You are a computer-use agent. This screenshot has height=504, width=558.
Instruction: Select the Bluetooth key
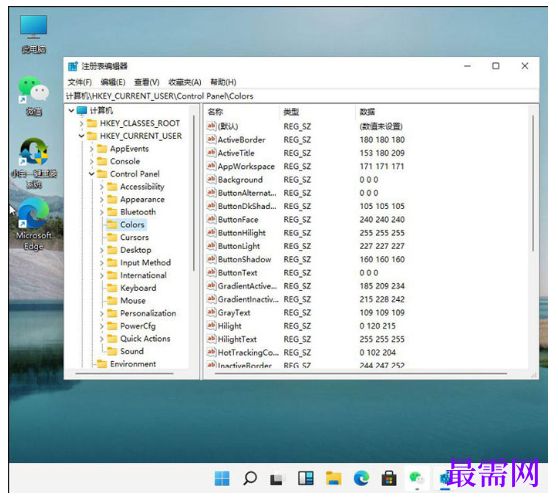pyautogui.click(x=138, y=212)
